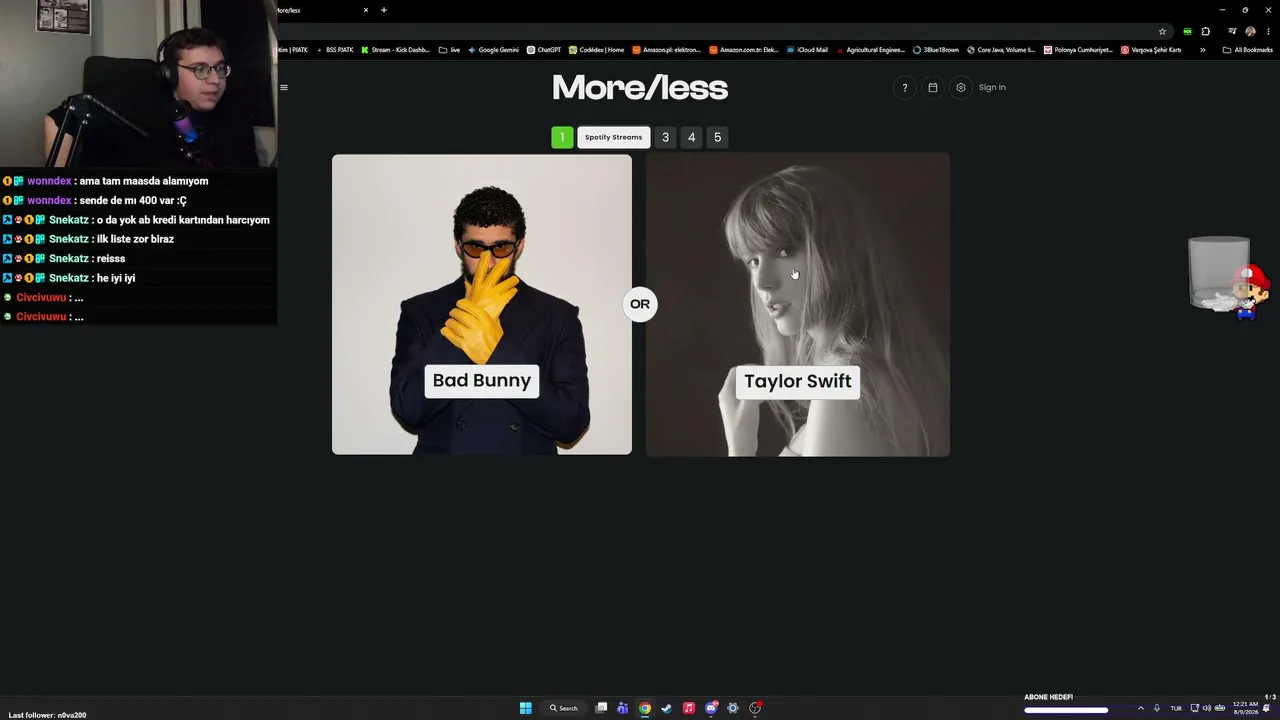Open a new browser tab
Viewport: 1280px width, 720px height.
click(x=384, y=10)
